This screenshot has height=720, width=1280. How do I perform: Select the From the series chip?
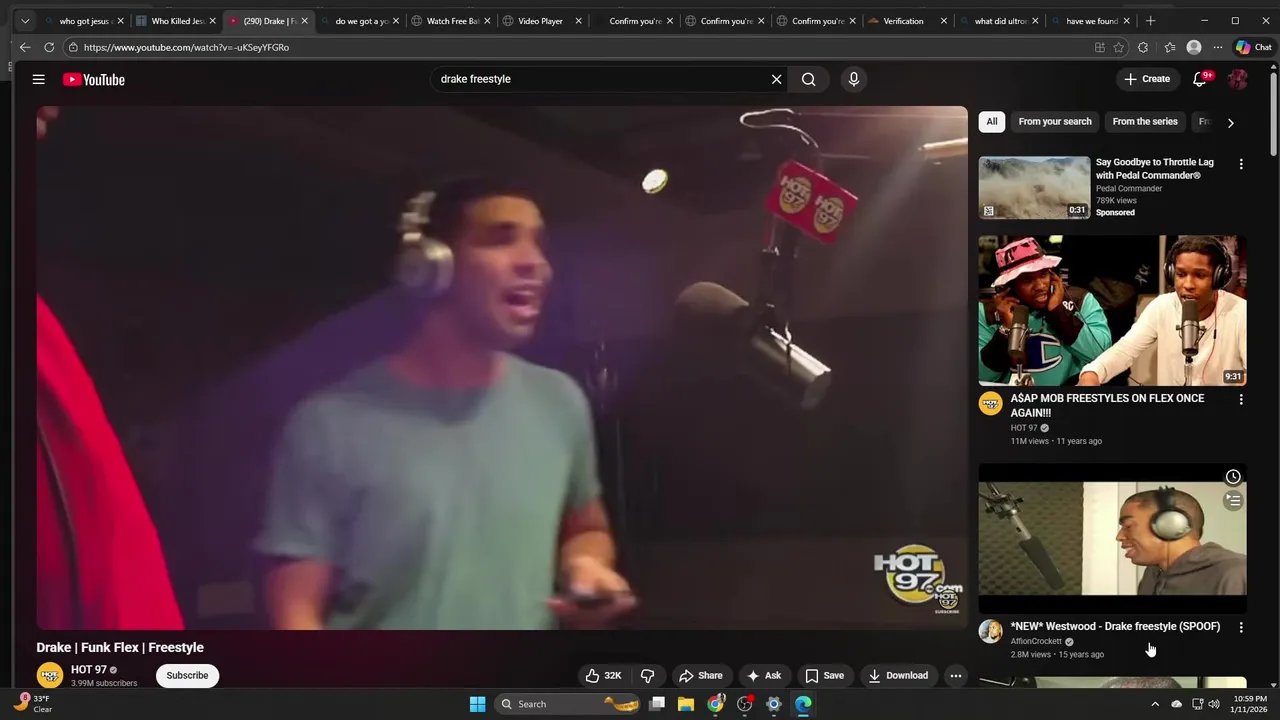coord(1145,122)
